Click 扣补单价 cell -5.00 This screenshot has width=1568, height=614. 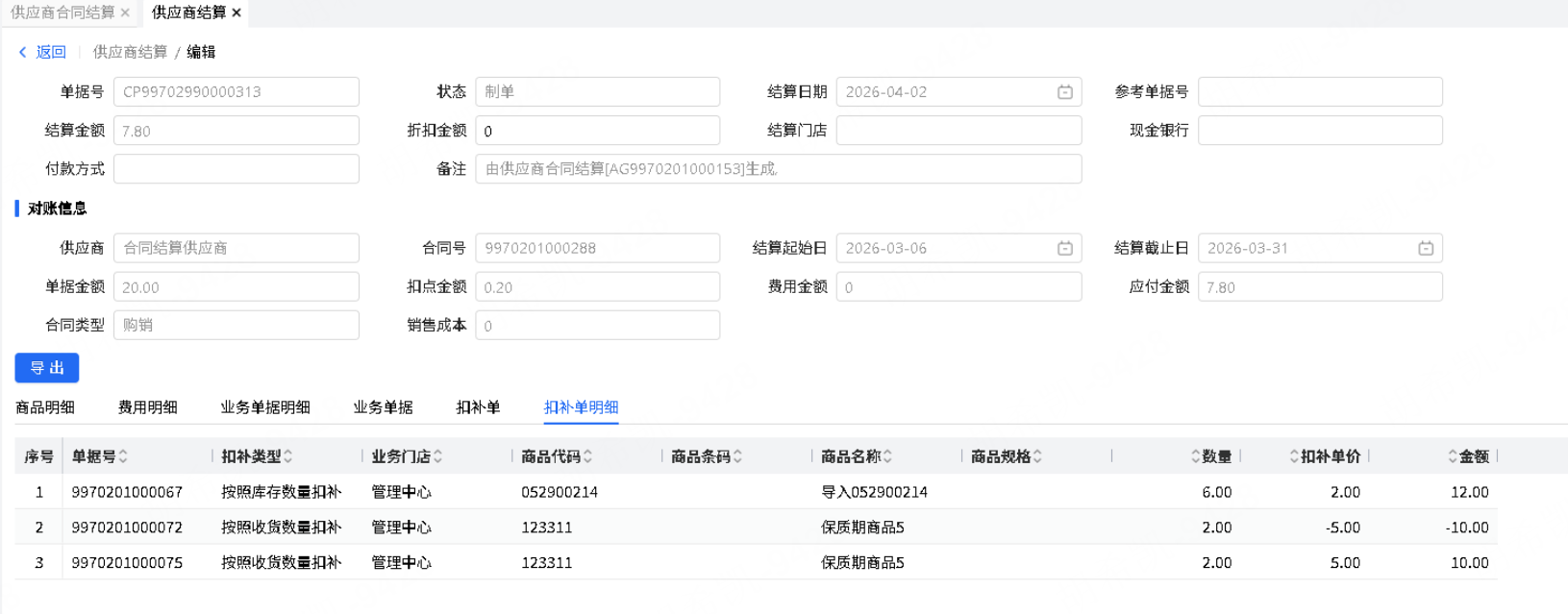point(1343,528)
